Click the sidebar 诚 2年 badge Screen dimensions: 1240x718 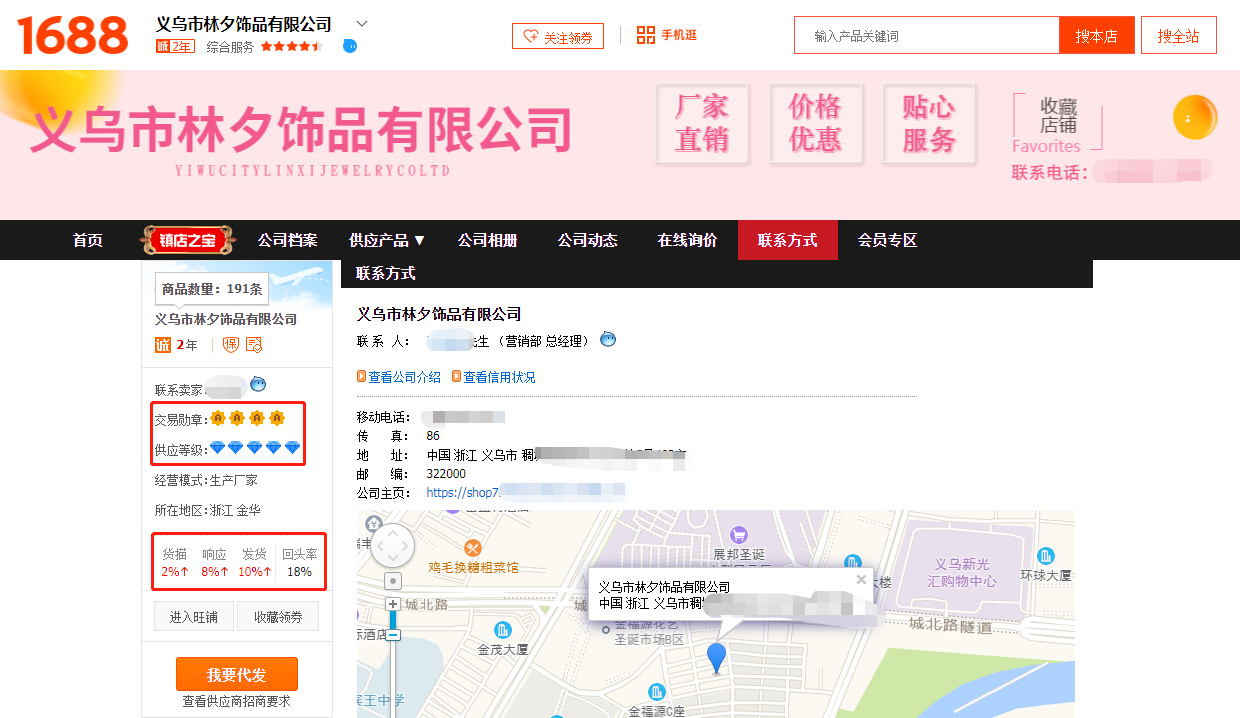pyautogui.click(x=176, y=345)
